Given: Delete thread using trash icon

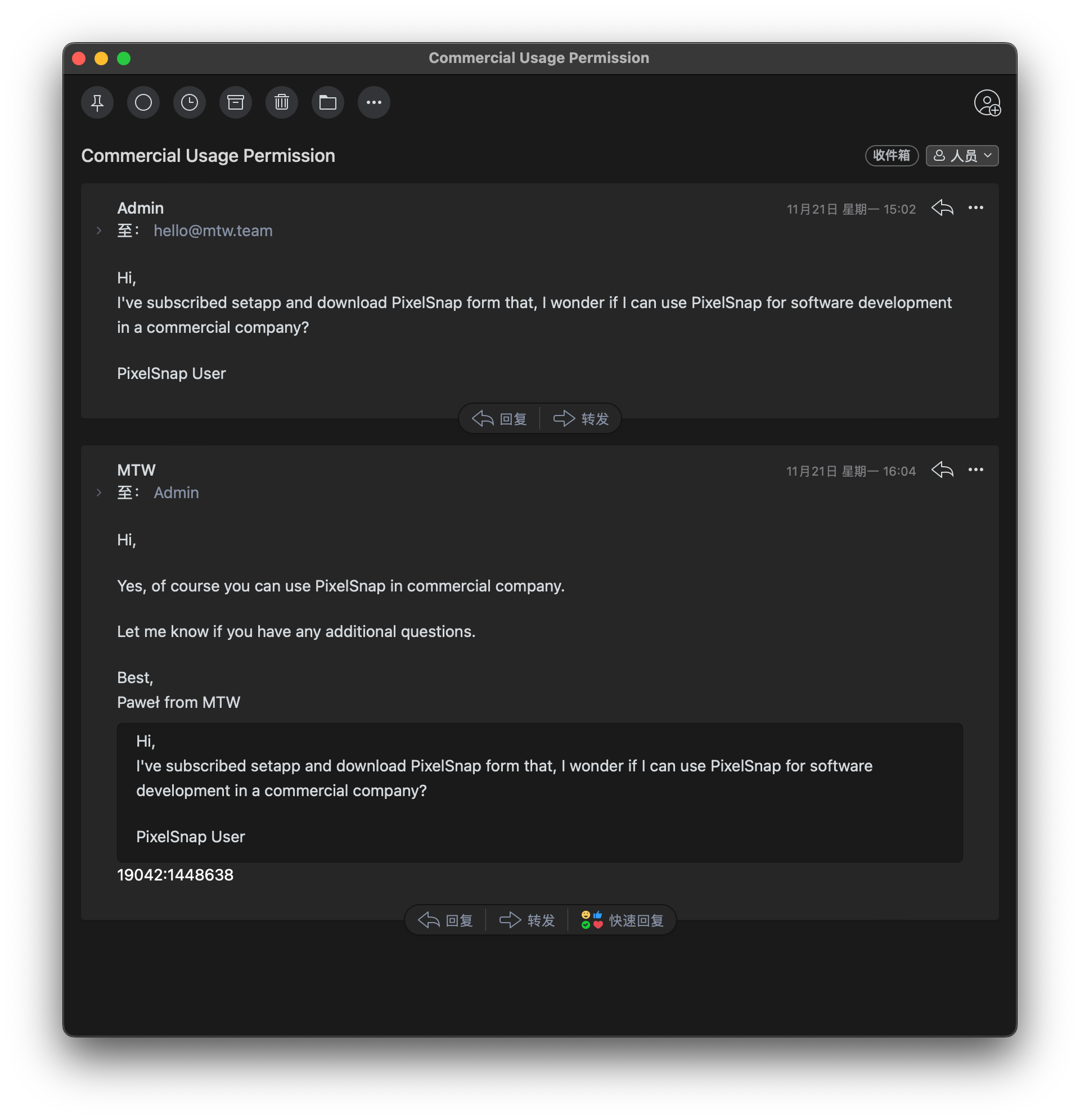Looking at the screenshot, I should click(x=282, y=103).
